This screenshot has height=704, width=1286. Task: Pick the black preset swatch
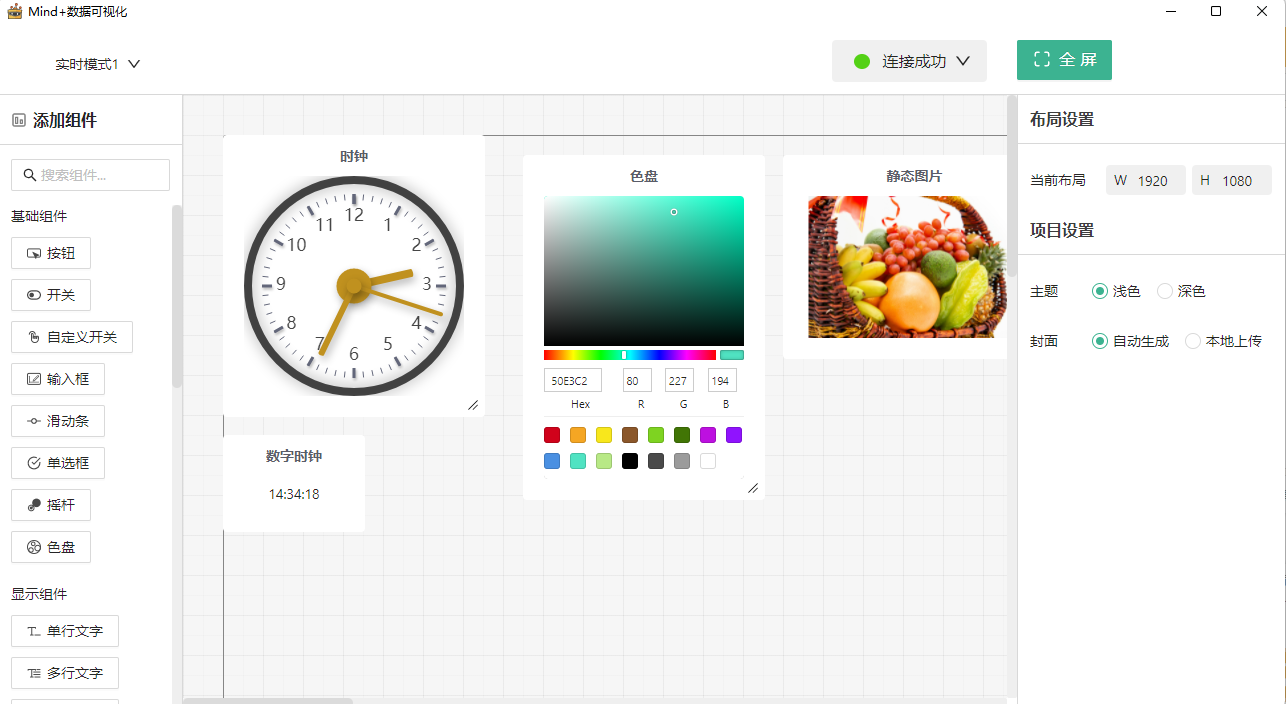pyautogui.click(x=630, y=461)
